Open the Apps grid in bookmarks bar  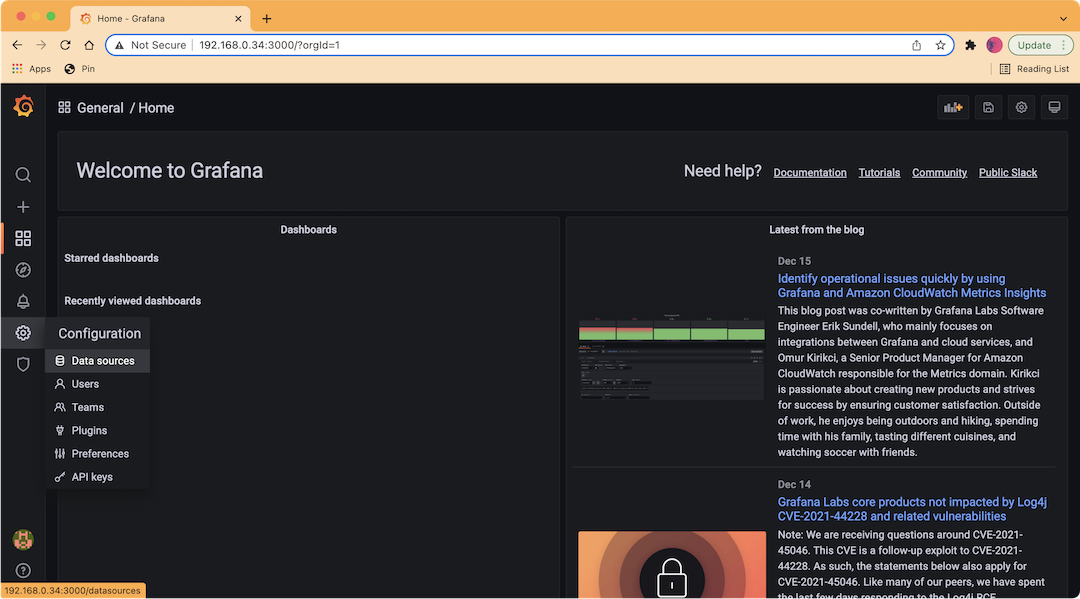(x=32, y=69)
